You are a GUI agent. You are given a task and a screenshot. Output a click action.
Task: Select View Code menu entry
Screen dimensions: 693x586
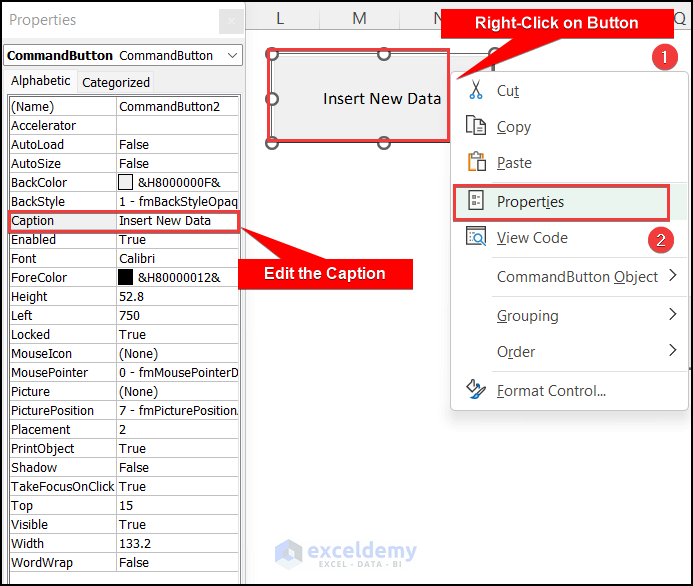(569, 238)
